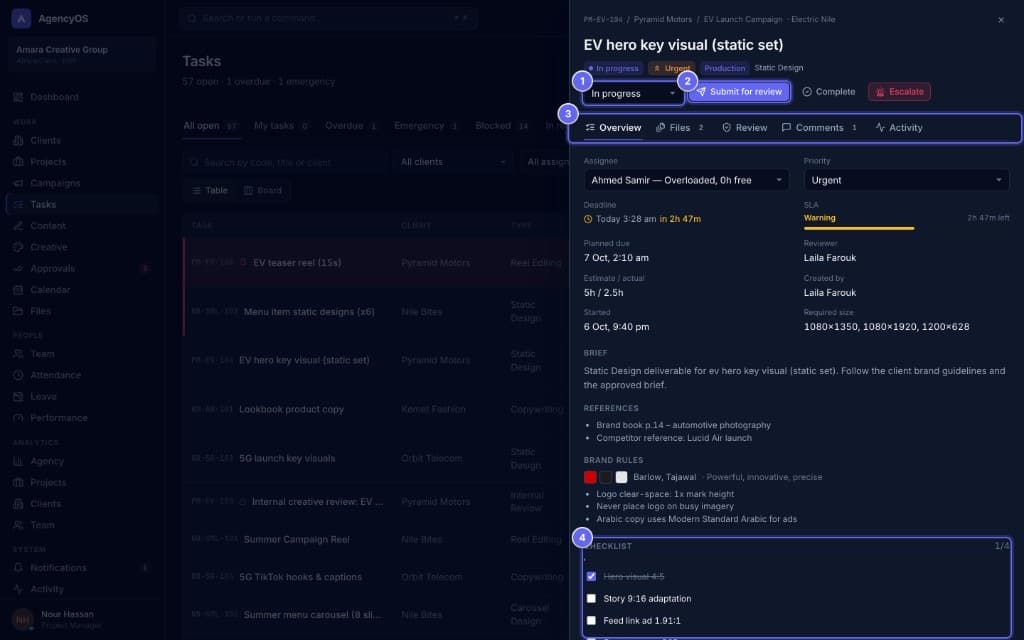Click the Creative palette icon in sidebar

pyautogui.click(x=18, y=248)
